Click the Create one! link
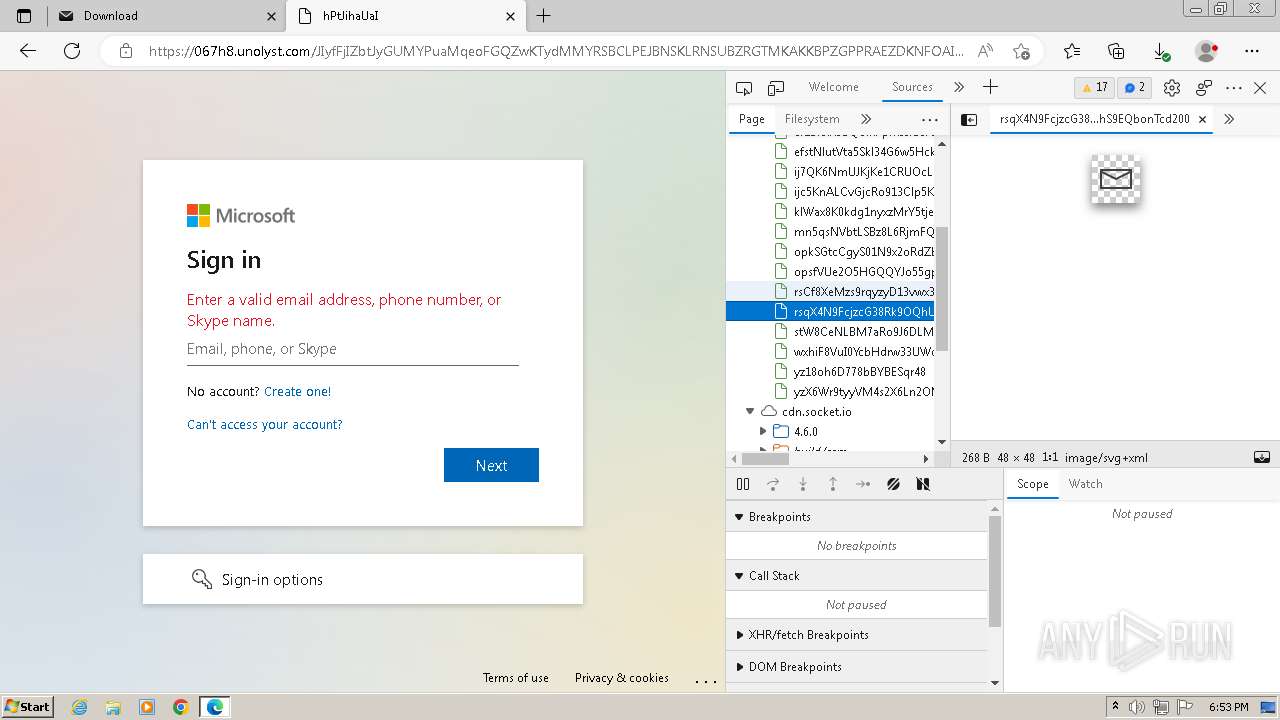 297,391
